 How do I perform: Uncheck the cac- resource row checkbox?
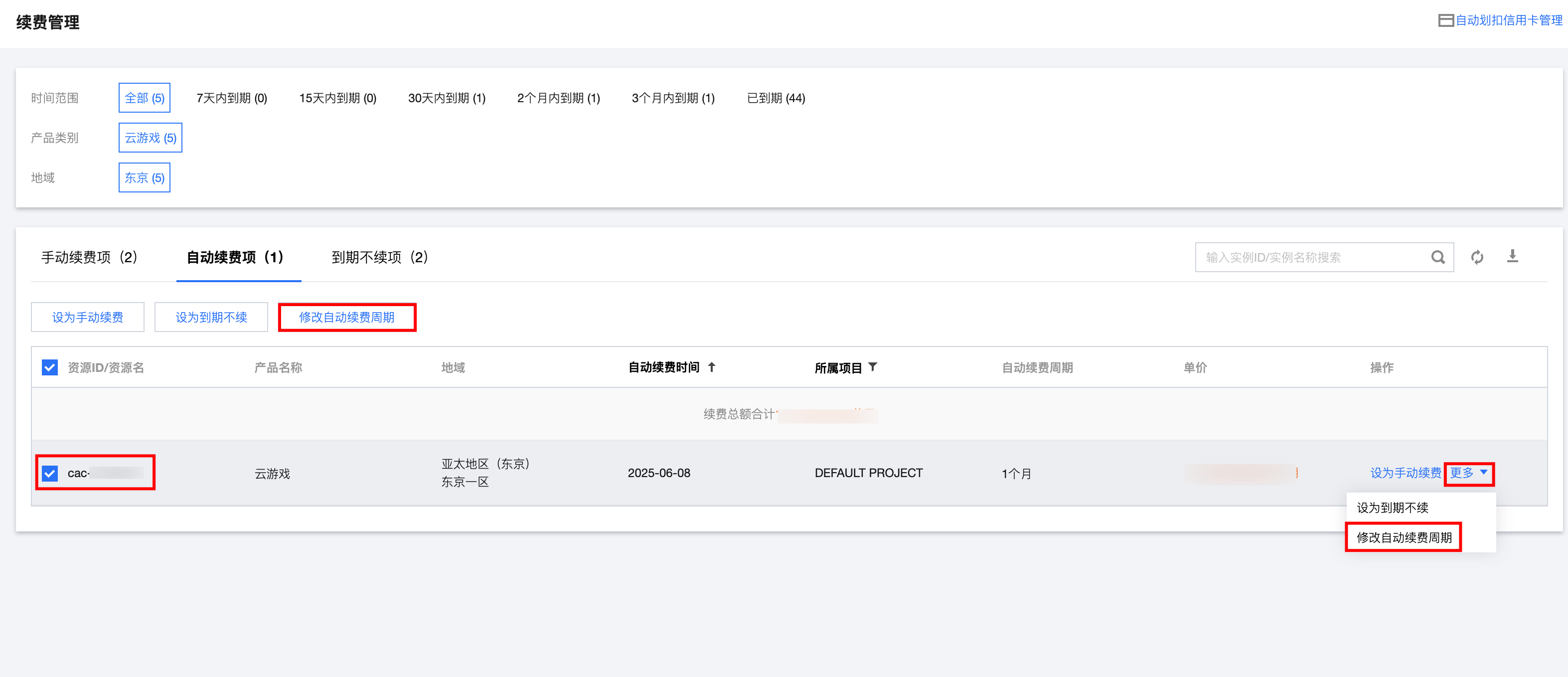click(50, 473)
